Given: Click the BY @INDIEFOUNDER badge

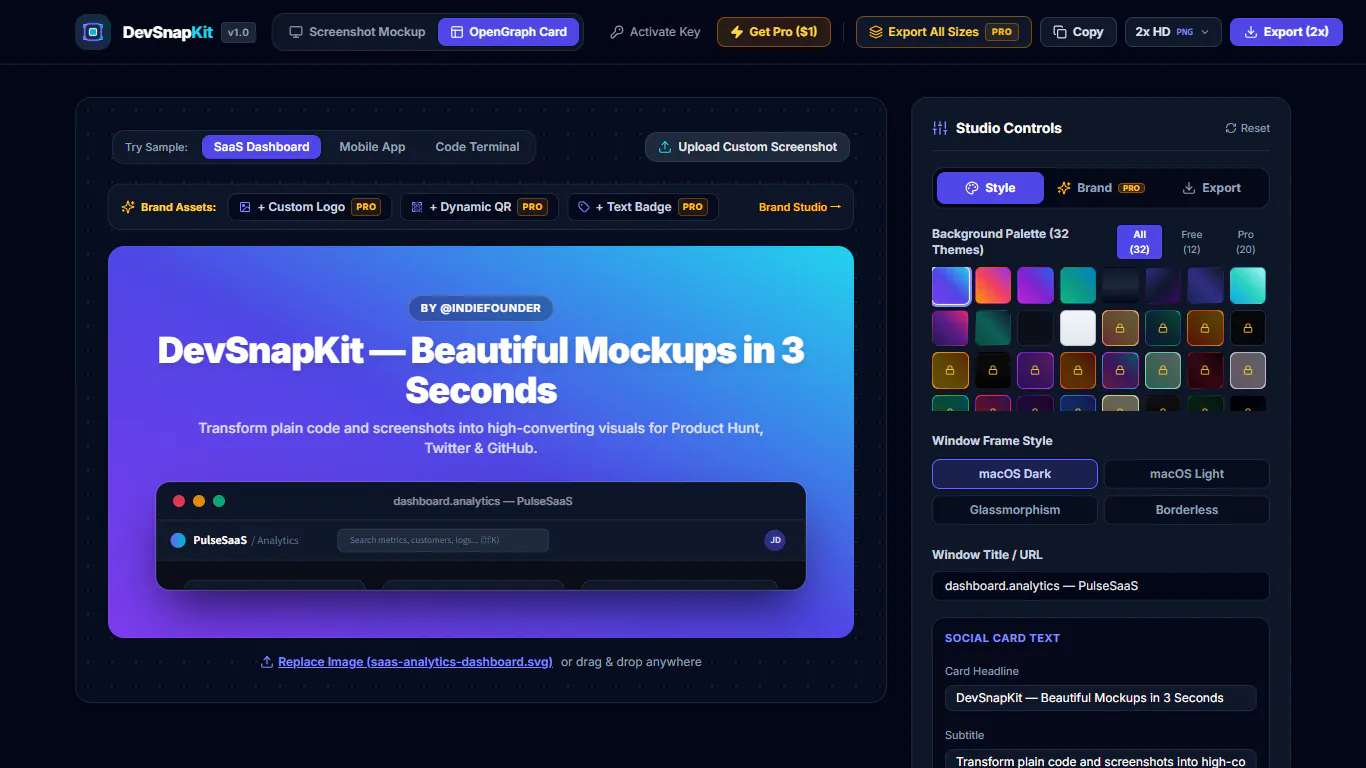Looking at the screenshot, I should click(x=481, y=308).
